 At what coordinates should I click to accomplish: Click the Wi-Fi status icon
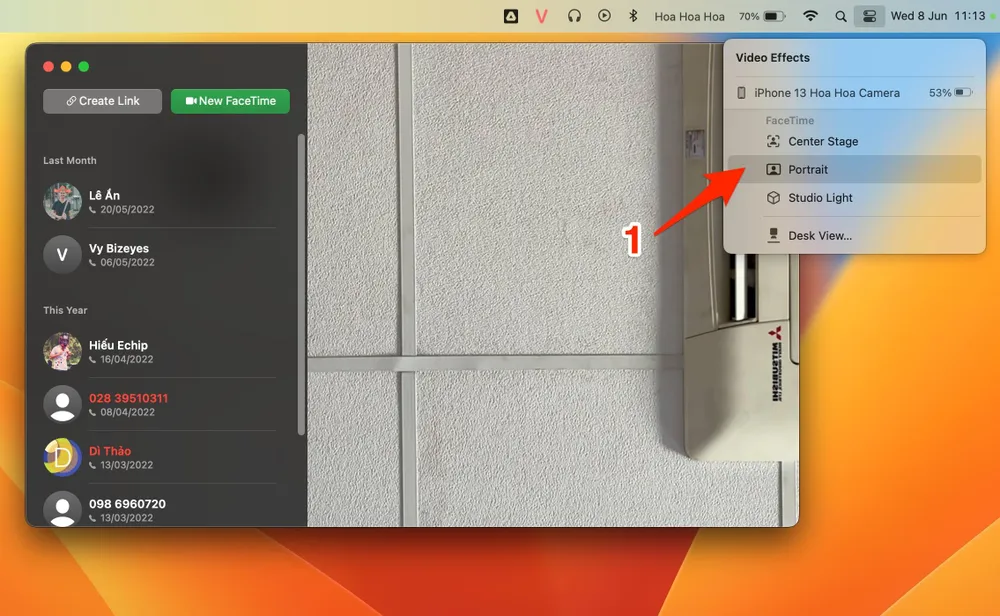coord(811,16)
